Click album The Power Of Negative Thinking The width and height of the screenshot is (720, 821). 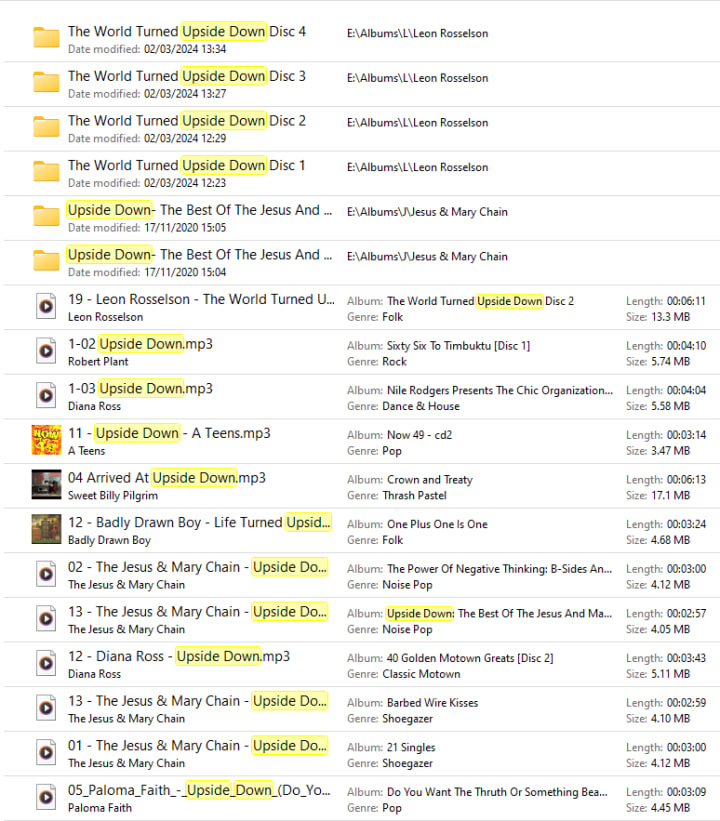[499, 569]
